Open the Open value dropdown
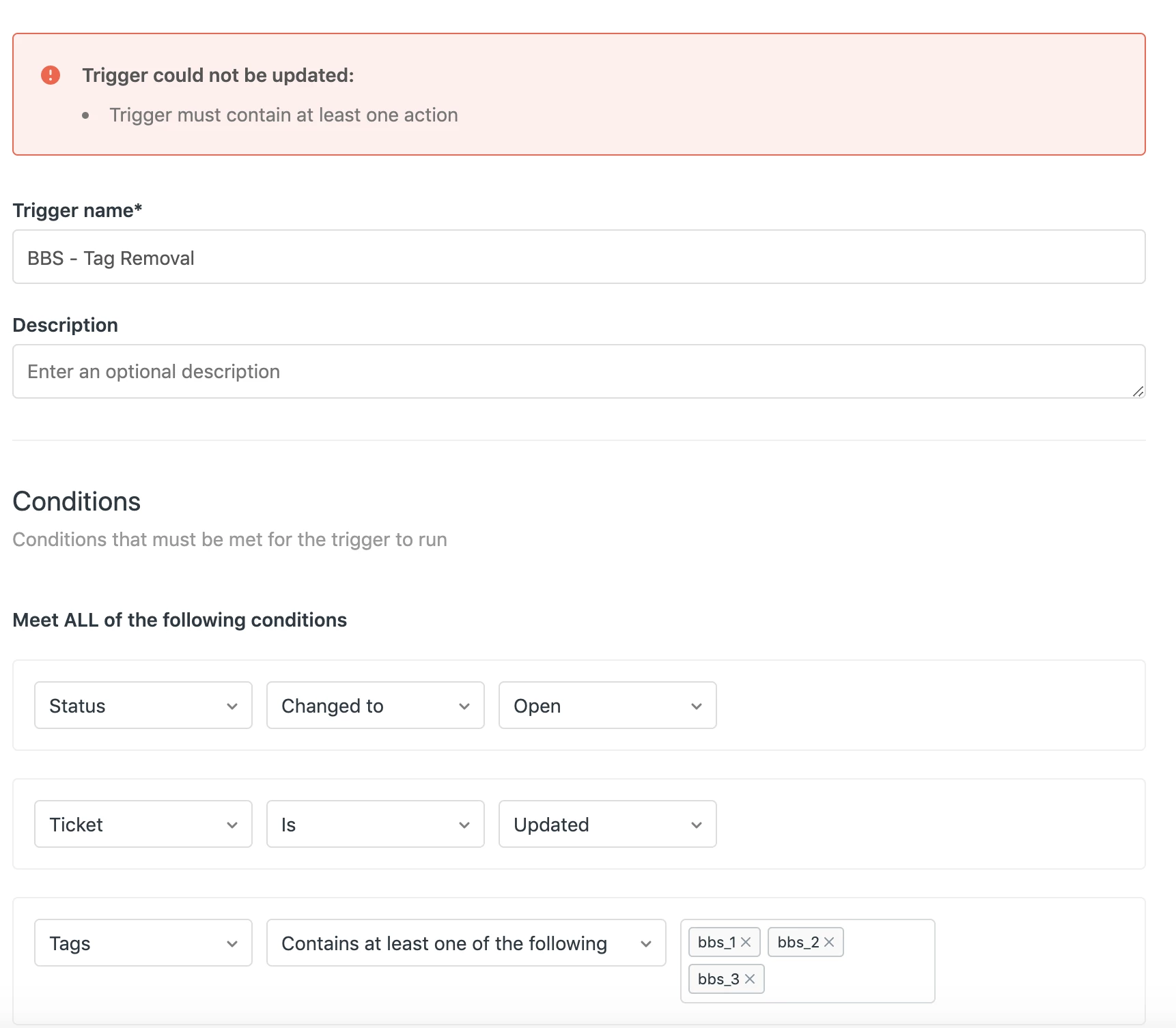Viewport: 1176px width, 1028px height. click(607, 705)
